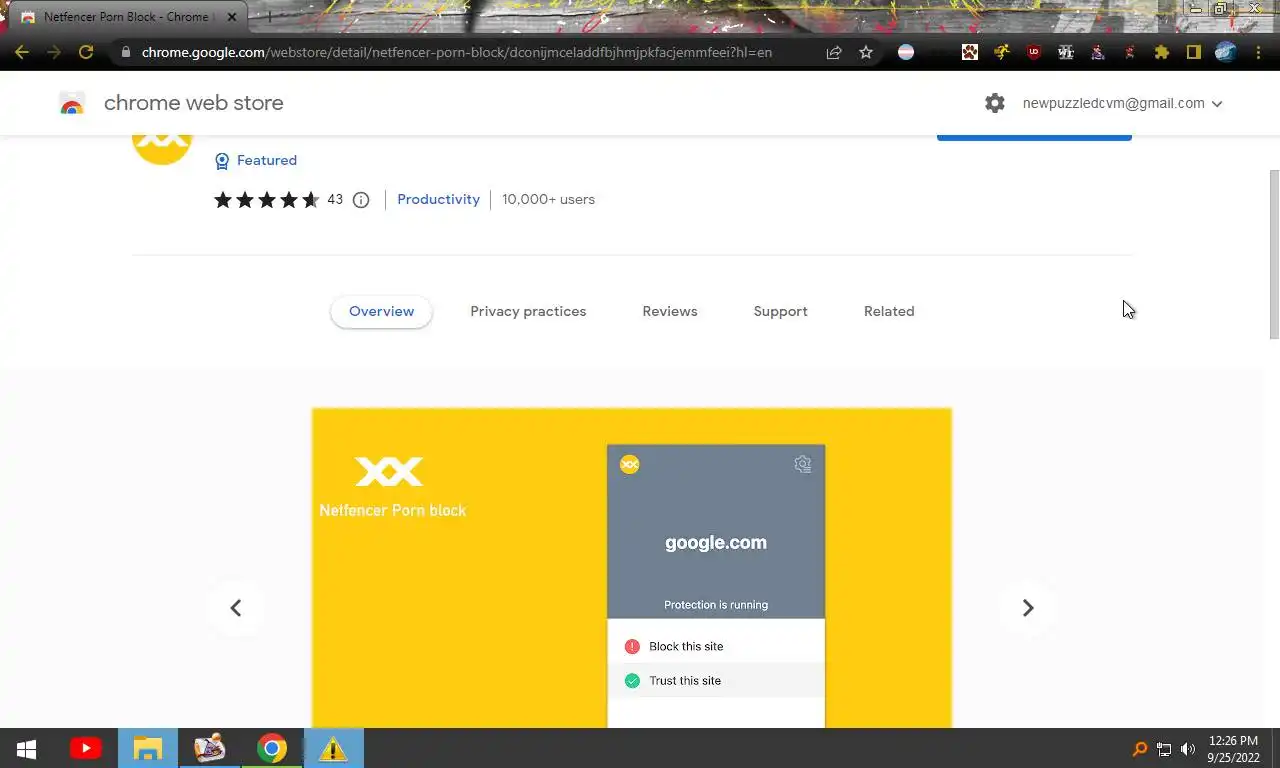Click the Featured link
1280x768 pixels.
(x=267, y=160)
